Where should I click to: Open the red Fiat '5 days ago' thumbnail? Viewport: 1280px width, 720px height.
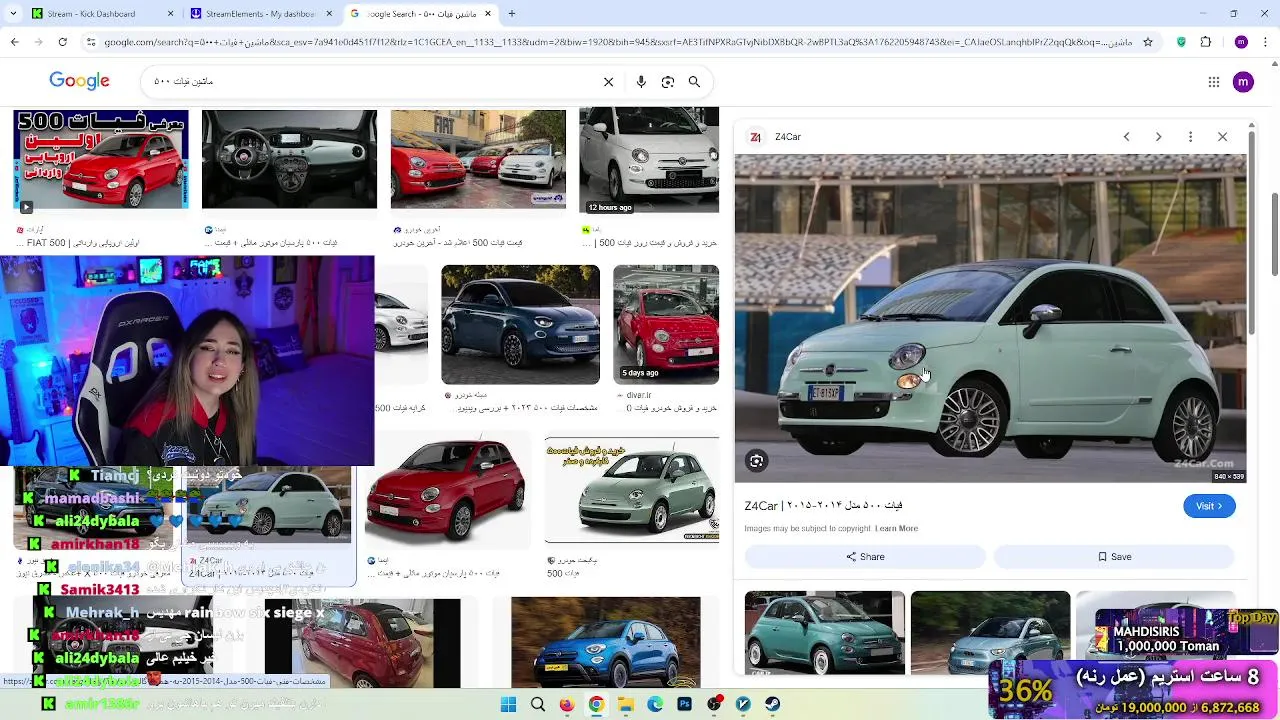(x=666, y=324)
